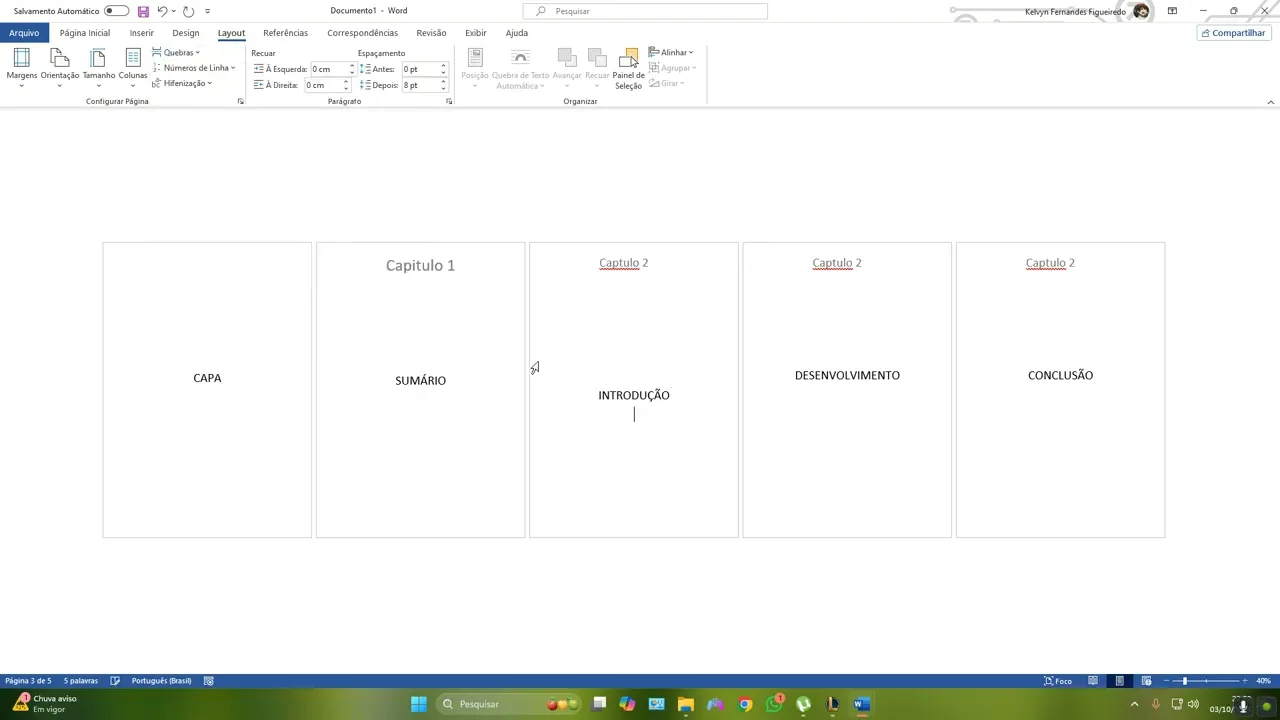The height and width of the screenshot is (720, 1280).
Task: Expand the Números de Linha dropdown
Action: tap(194, 68)
